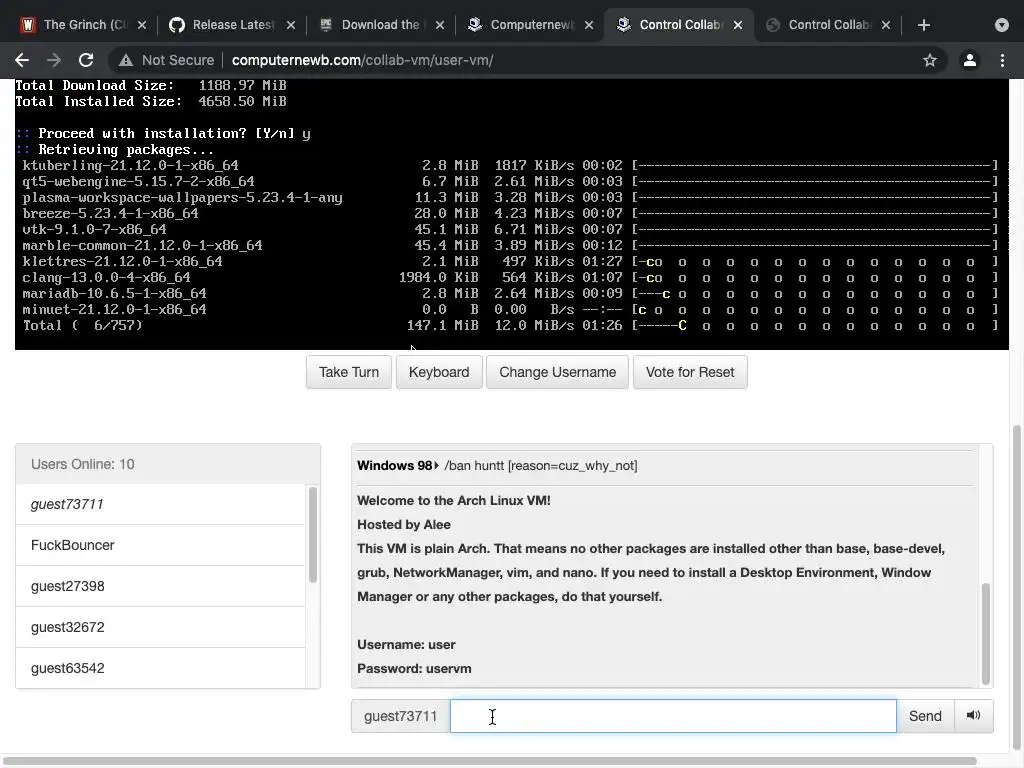Click the Hosted by Alee line
1024x768 pixels.
coord(404,524)
